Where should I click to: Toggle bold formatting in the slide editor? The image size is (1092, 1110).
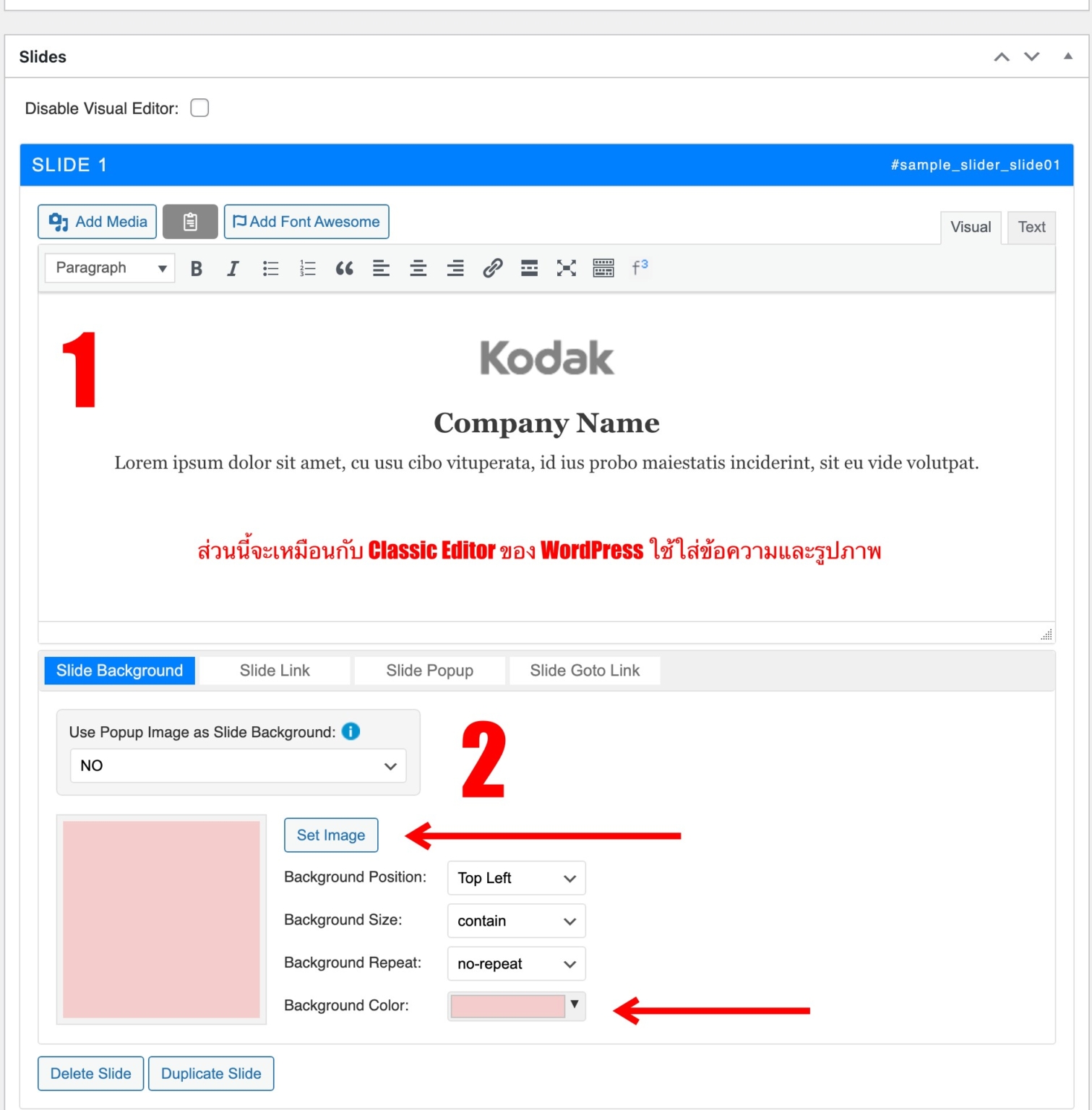tap(196, 269)
